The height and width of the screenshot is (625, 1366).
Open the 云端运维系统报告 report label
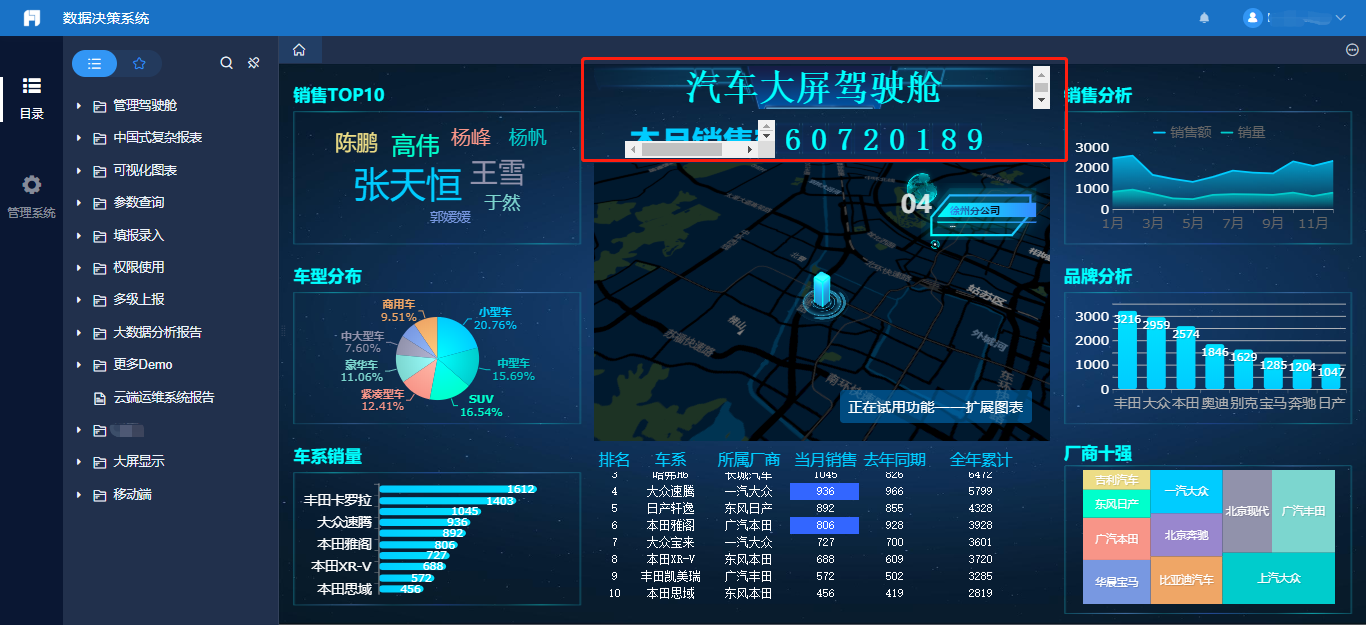163,398
